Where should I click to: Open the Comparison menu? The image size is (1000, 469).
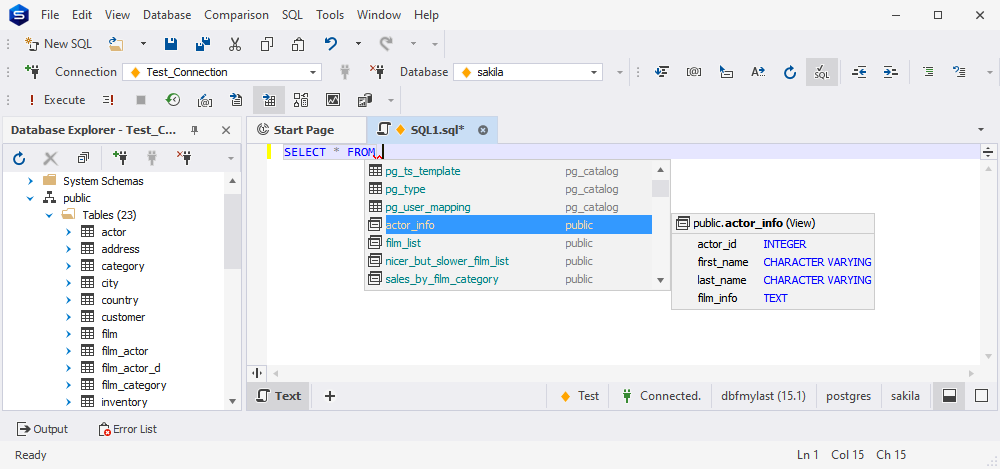(236, 15)
